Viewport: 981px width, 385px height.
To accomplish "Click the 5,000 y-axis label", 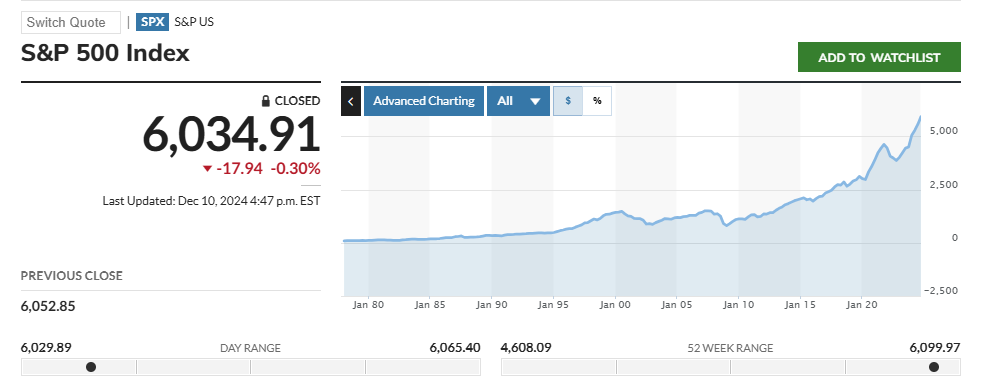I will [x=944, y=131].
